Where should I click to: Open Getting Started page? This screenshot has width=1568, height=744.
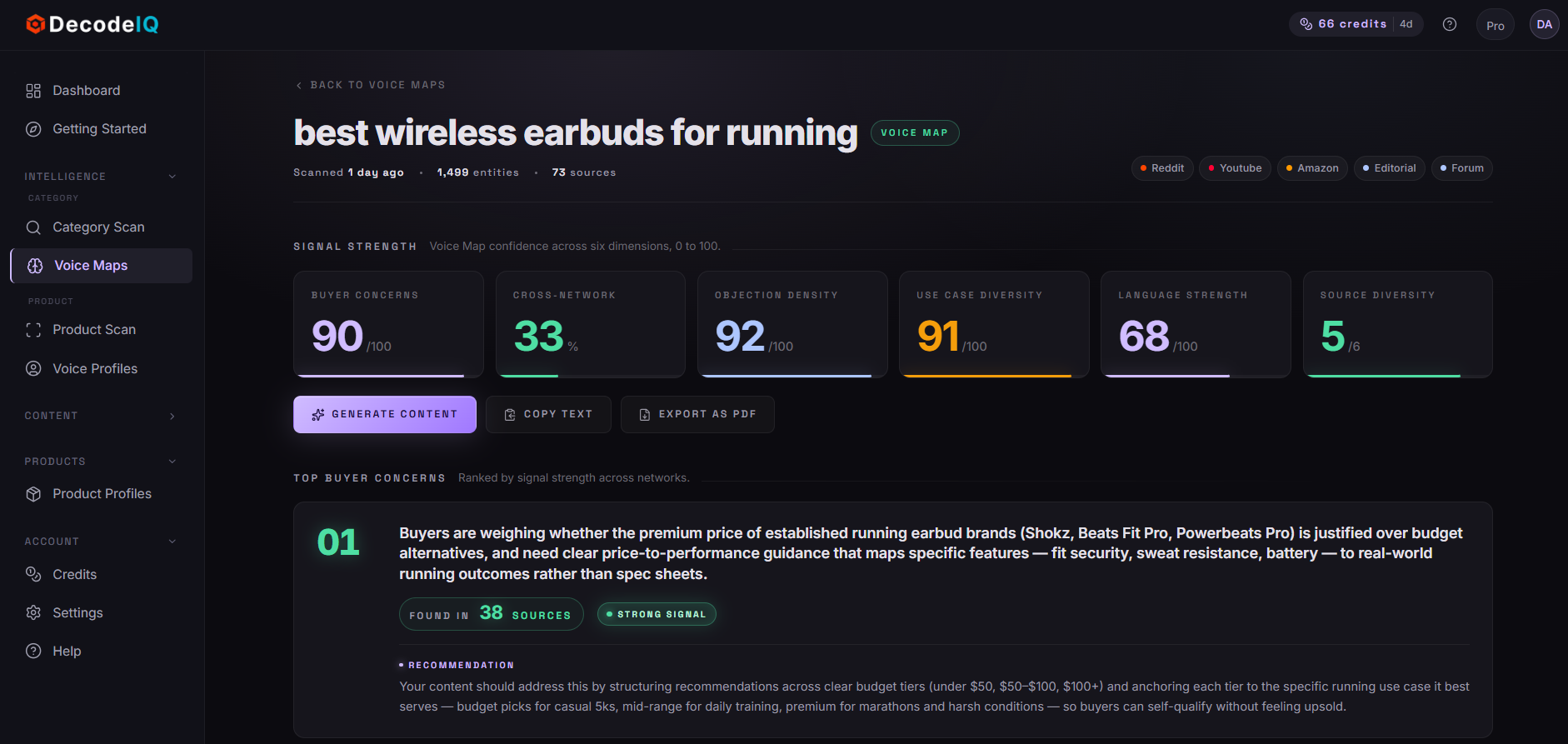click(x=102, y=129)
